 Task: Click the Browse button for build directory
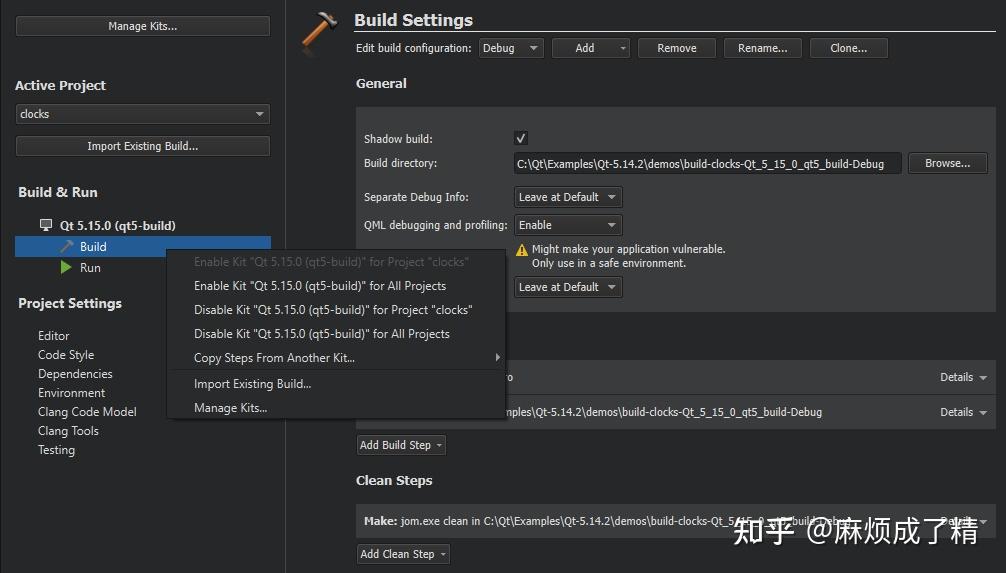[x=947, y=163]
